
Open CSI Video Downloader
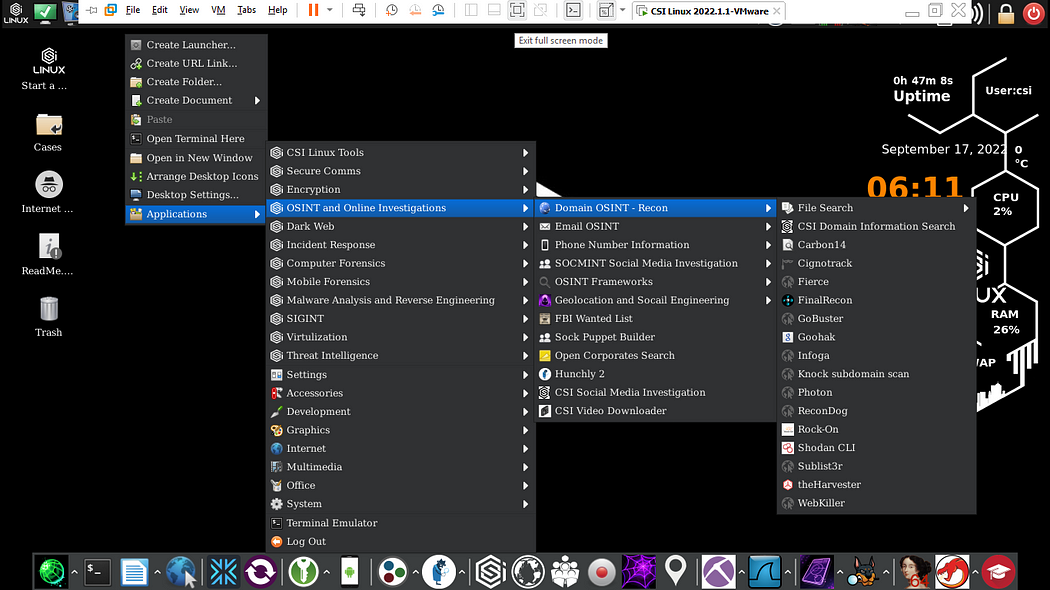pyautogui.click(x=656, y=411)
